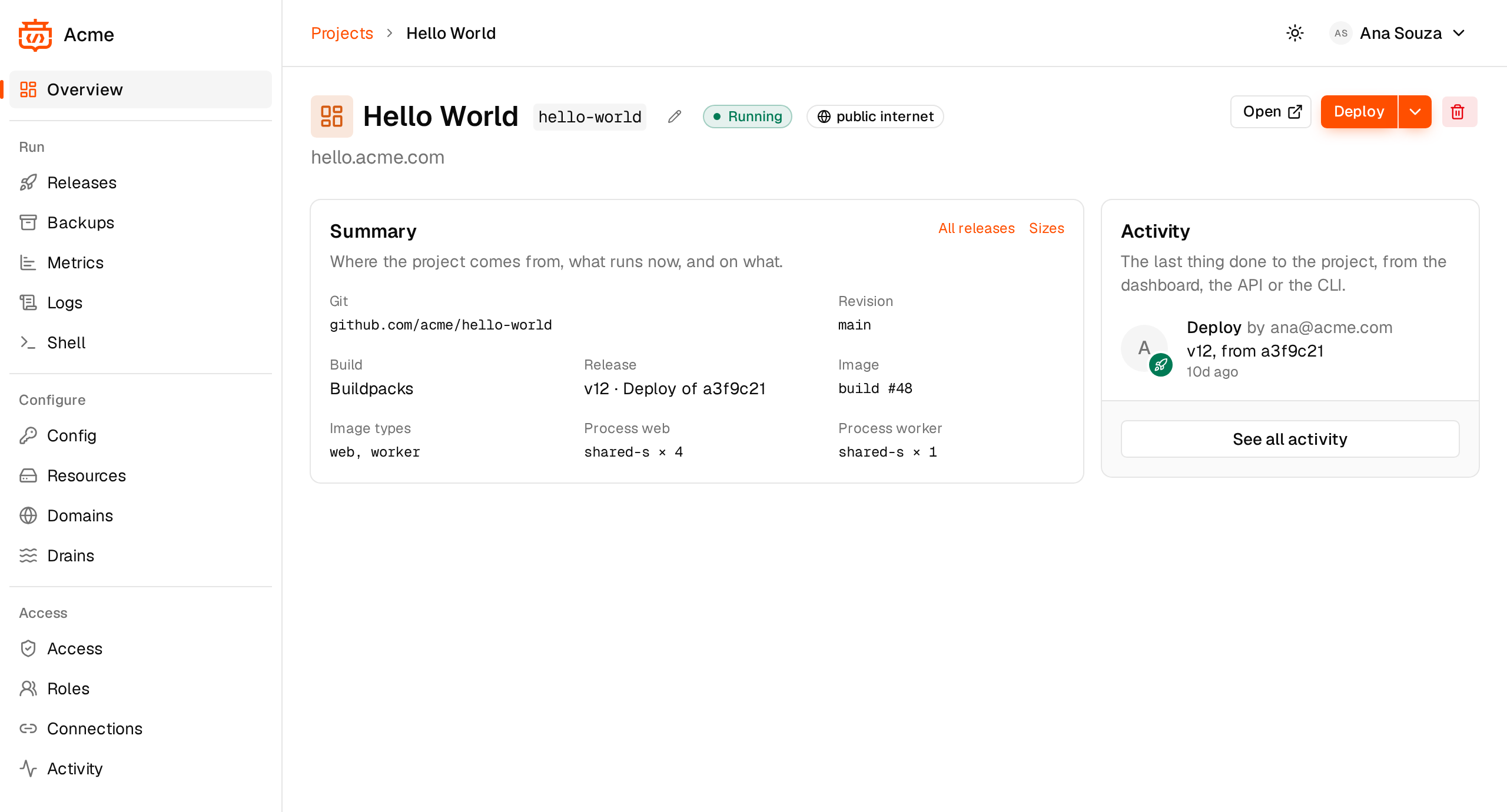Click the Drains waves icon
This screenshot has width=1507, height=812.
[28, 555]
